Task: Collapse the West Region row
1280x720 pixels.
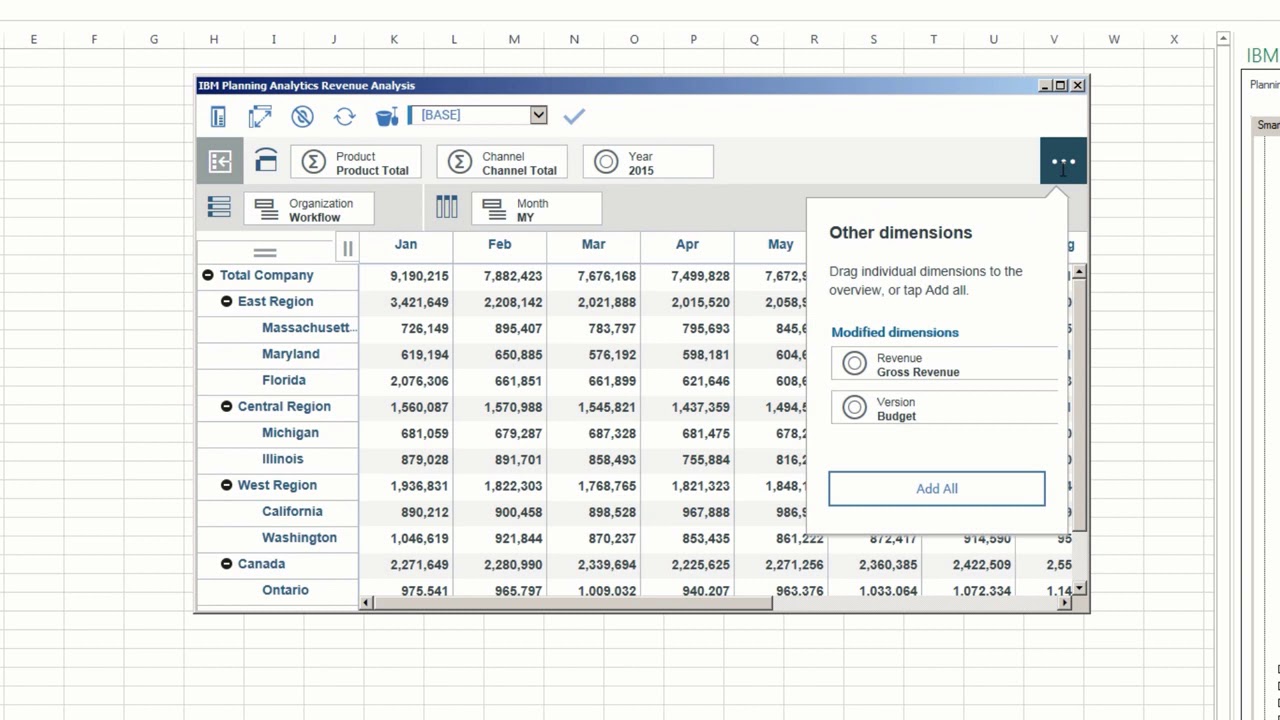Action: click(226, 485)
